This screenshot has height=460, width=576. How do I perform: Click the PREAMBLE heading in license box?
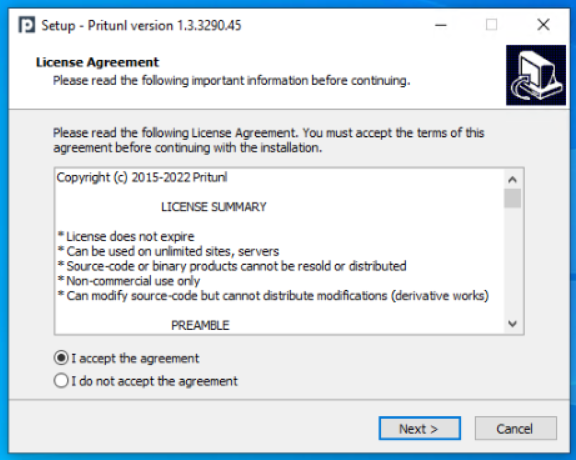200,325
